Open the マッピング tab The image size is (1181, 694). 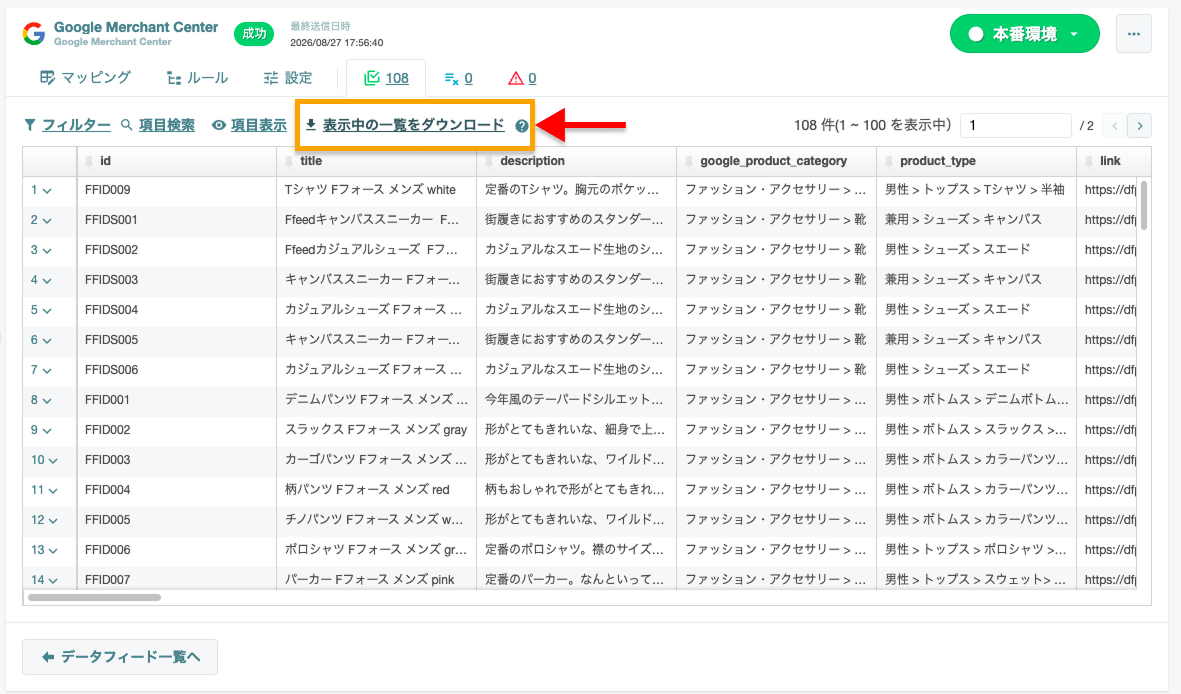(85, 78)
